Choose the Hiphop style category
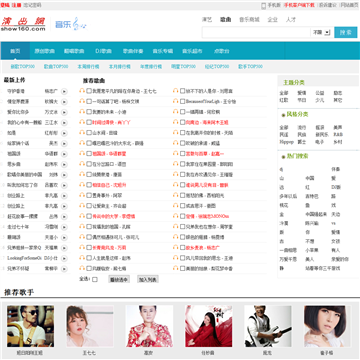Screen dimensions: 360x360 pos(286,142)
